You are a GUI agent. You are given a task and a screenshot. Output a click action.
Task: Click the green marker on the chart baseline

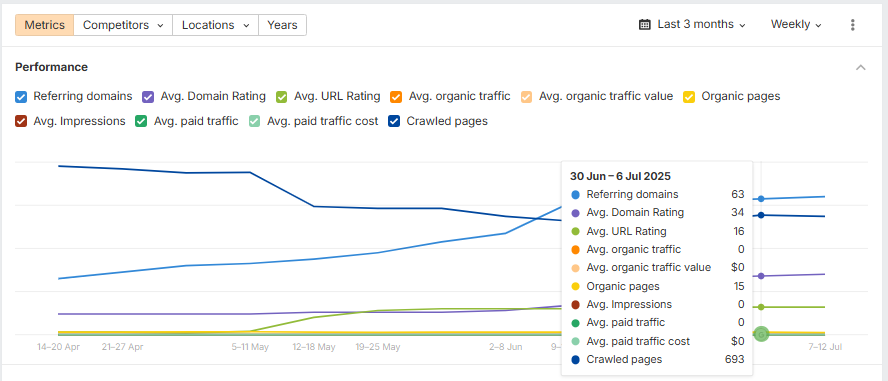[761, 335]
